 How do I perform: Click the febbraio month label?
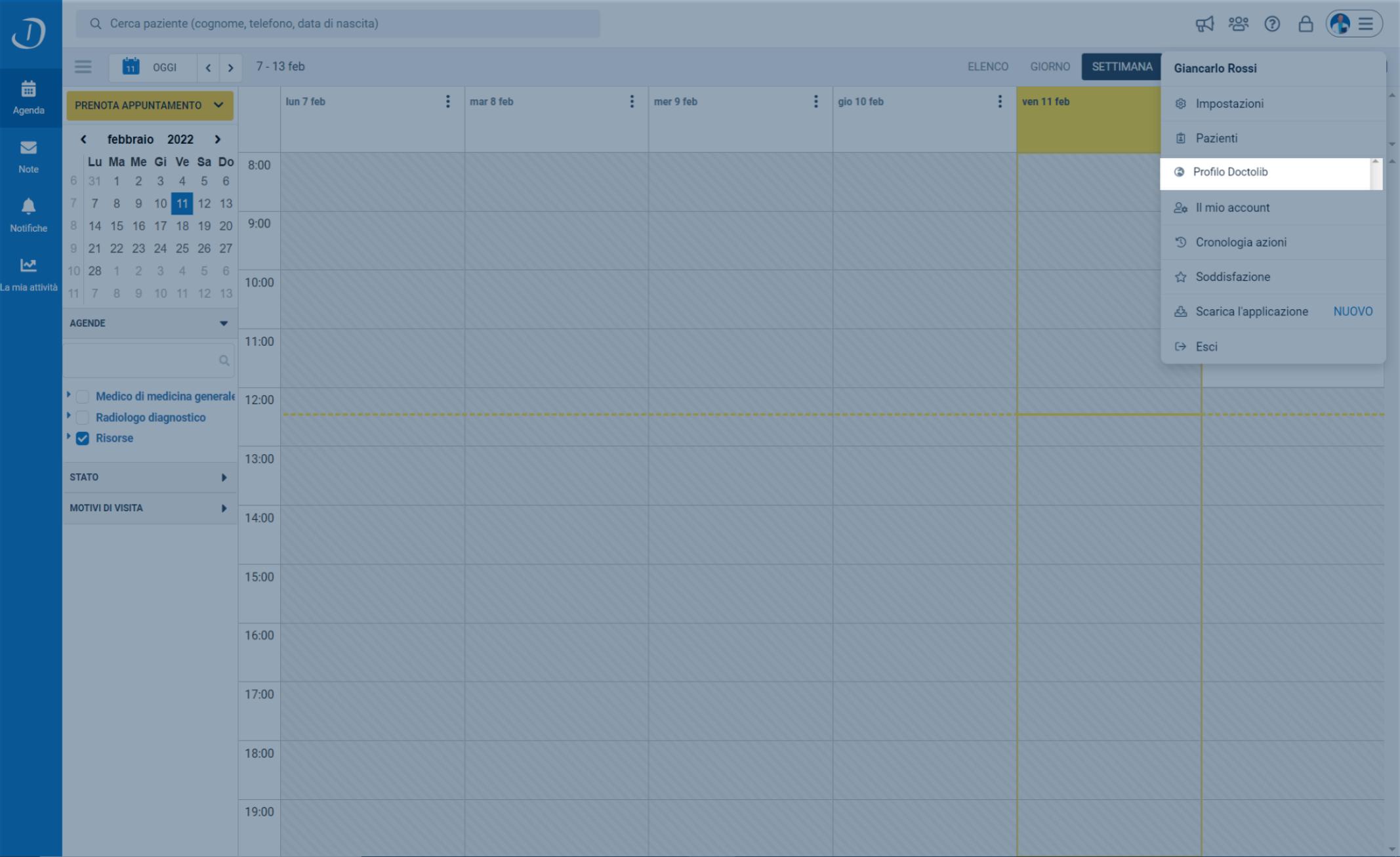pos(131,139)
